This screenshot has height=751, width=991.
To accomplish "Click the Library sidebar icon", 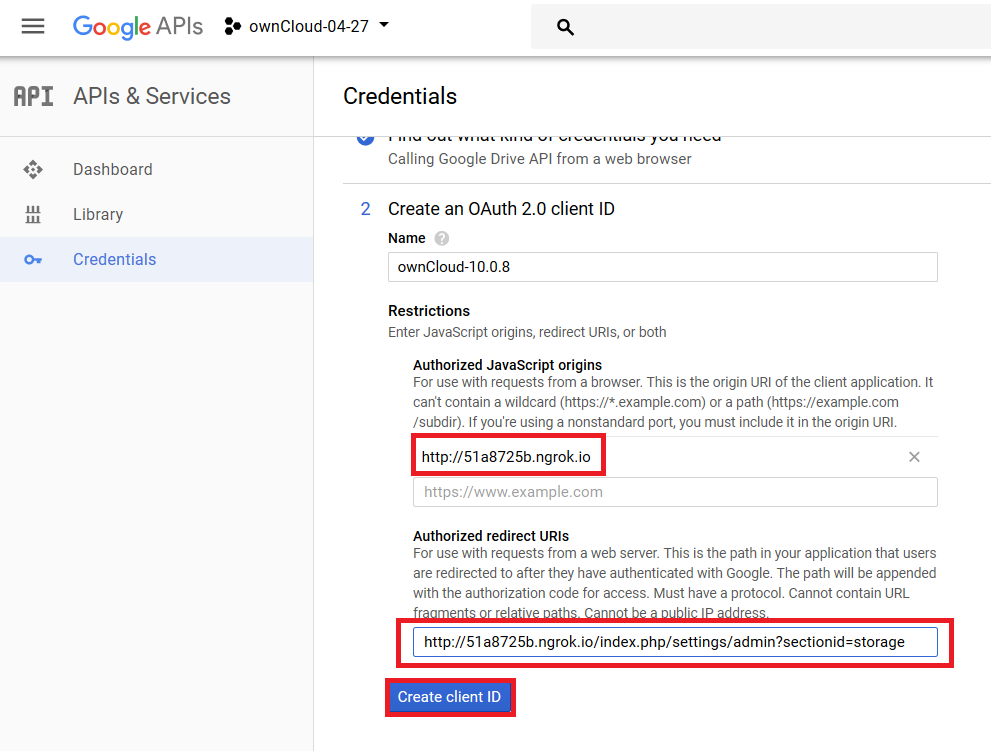I will click(33, 215).
